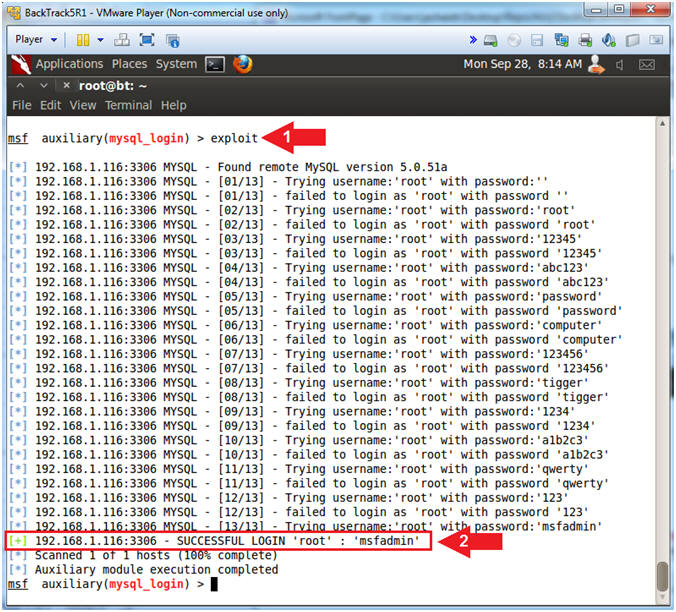676x612 pixels.
Task: Open the Help menu in terminal
Action: (x=174, y=106)
